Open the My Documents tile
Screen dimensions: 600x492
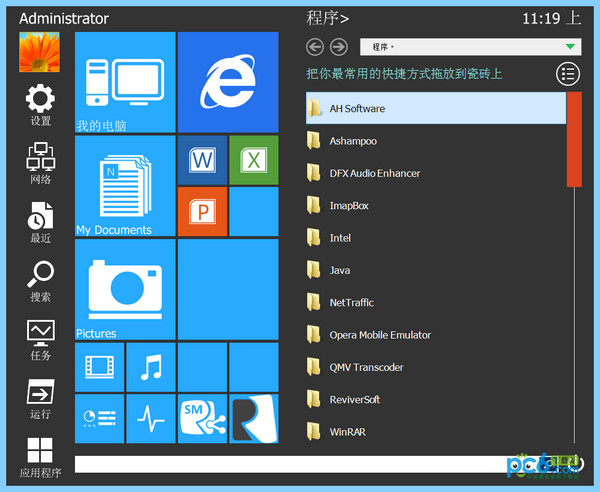125,186
